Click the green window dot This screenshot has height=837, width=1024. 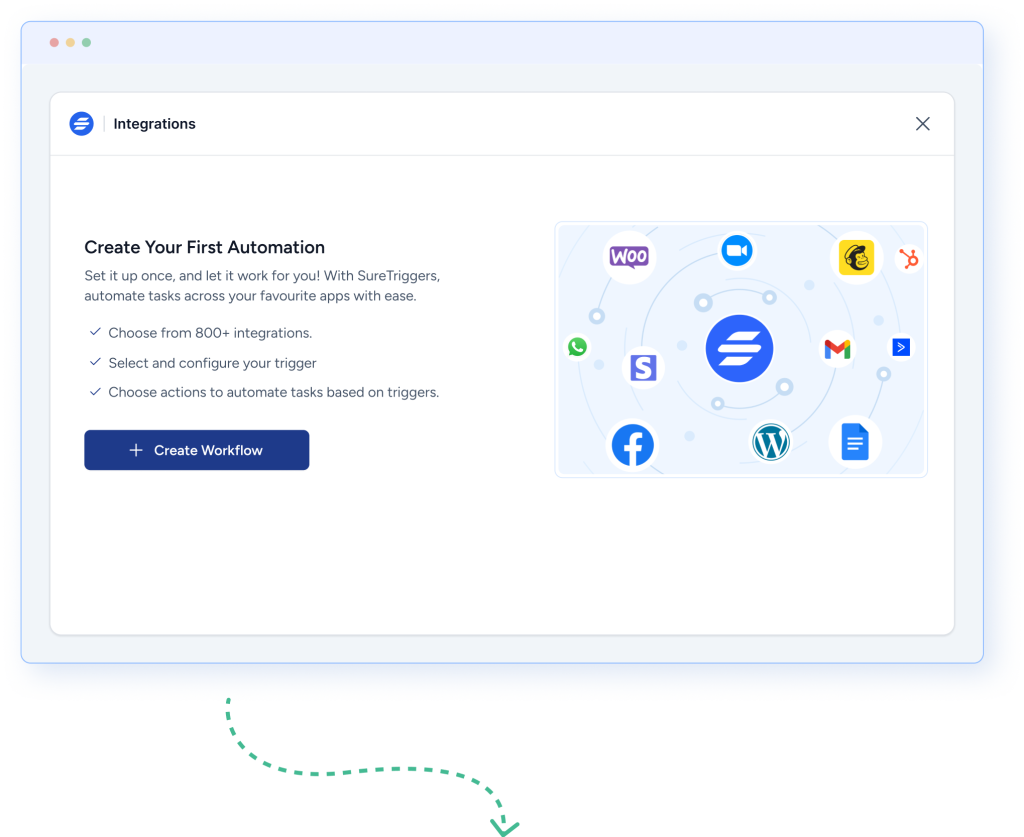86,42
